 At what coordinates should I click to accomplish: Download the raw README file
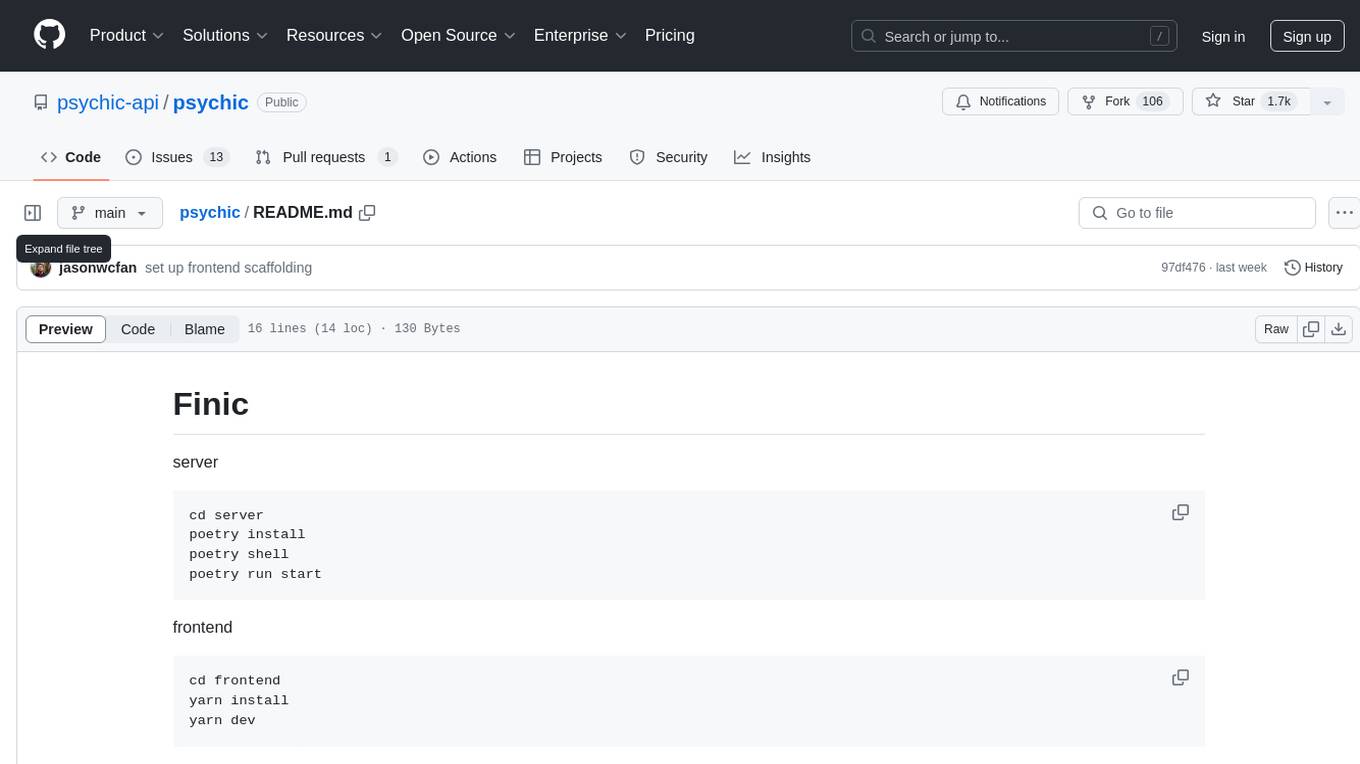click(1339, 329)
